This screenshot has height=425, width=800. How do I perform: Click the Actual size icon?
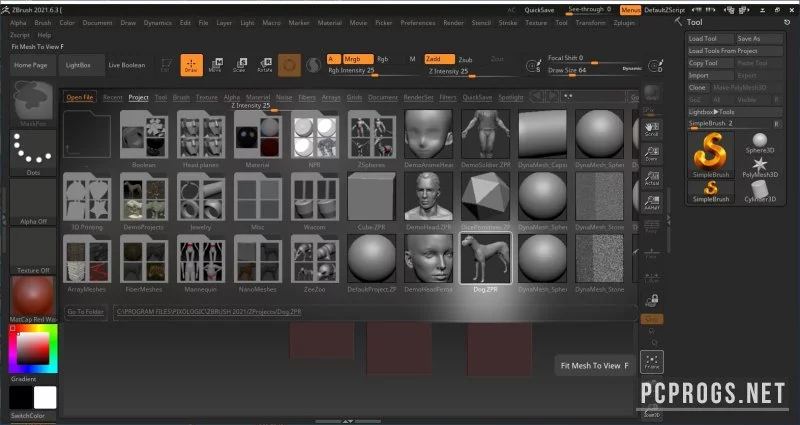pos(652,178)
